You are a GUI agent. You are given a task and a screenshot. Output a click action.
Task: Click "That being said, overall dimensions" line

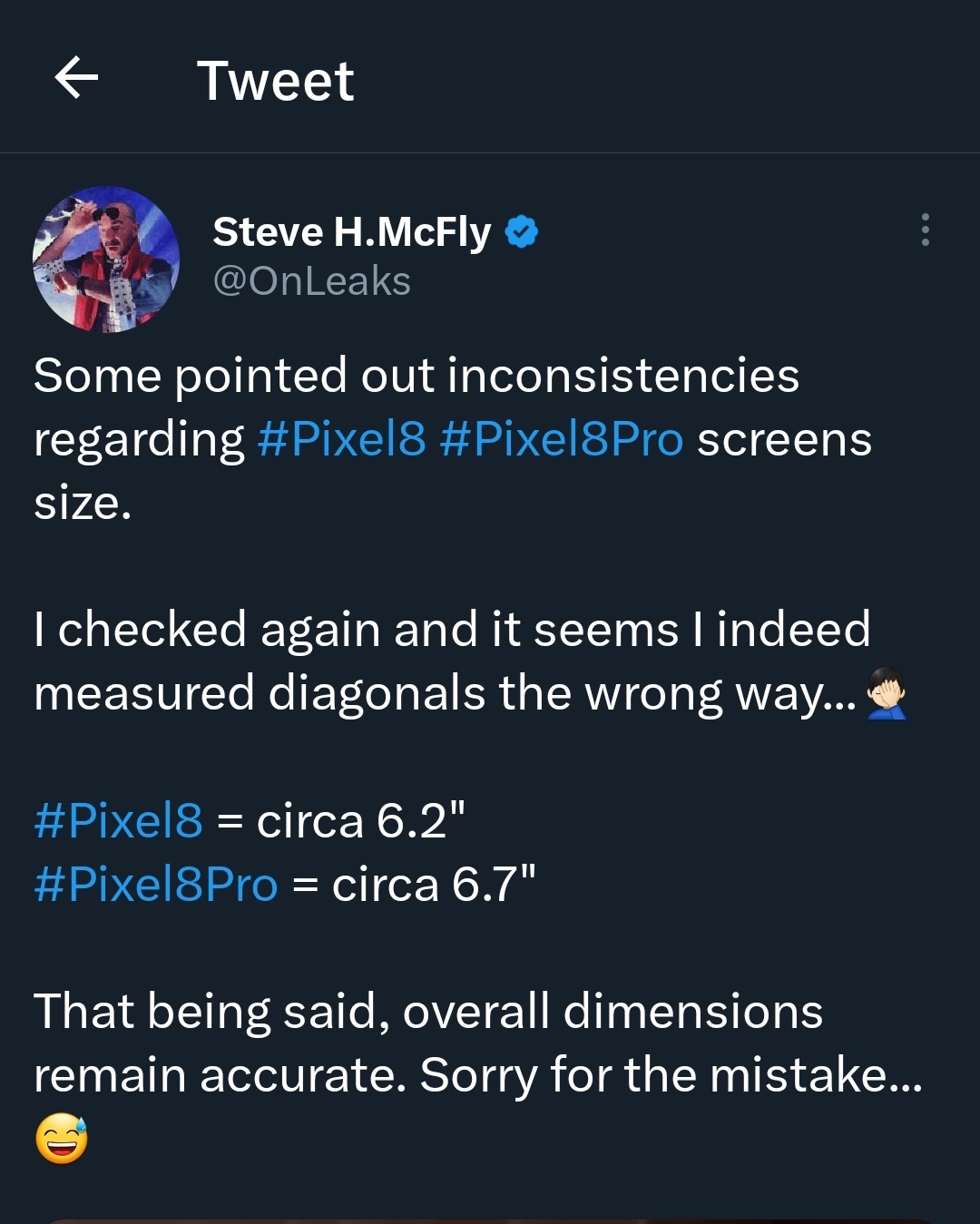pos(427,1012)
